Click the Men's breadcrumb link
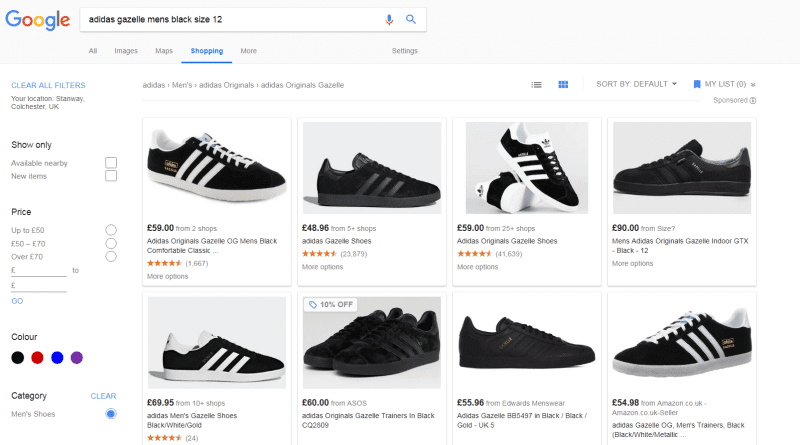This screenshot has width=800, height=445. pyautogui.click(x=182, y=85)
